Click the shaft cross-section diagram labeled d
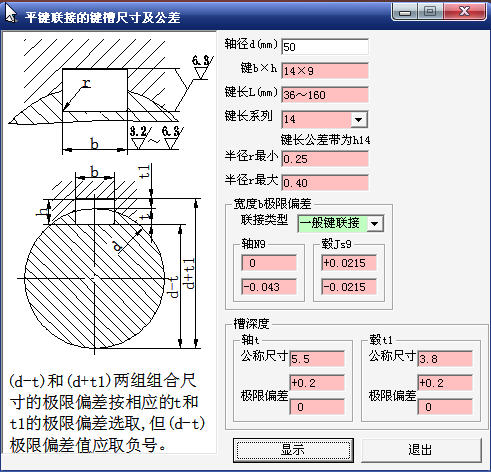 click(x=94, y=278)
